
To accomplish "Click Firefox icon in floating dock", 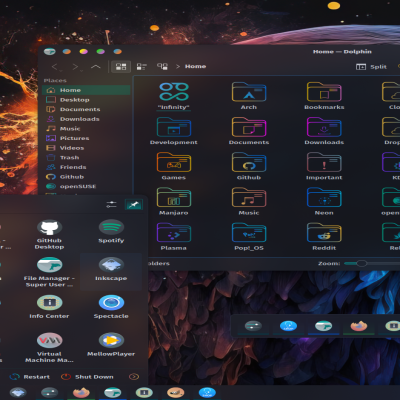I will coord(359,326).
